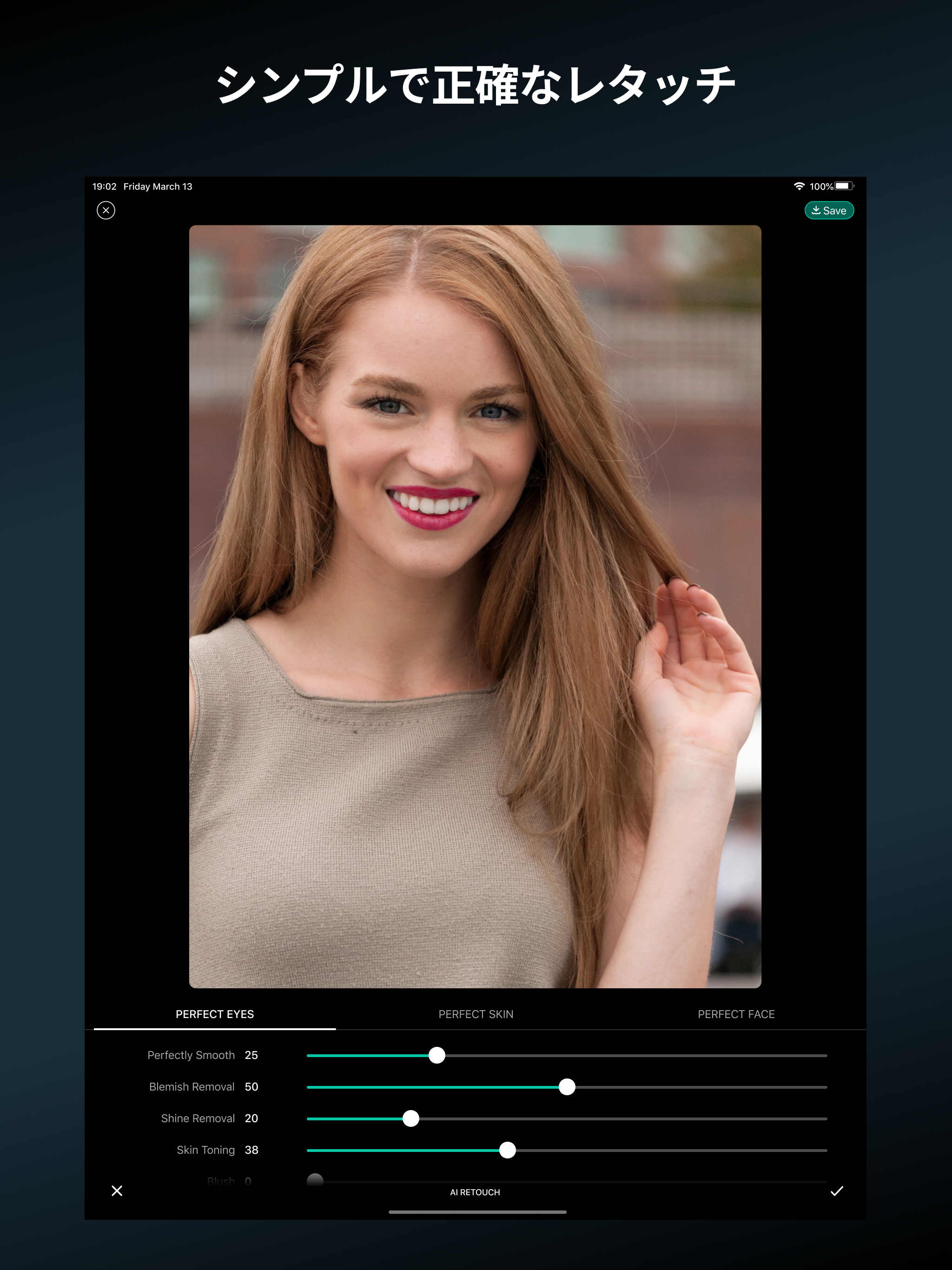Click the Skin Toning slider knob
Image resolution: width=952 pixels, height=1270 pixels.
tap(507, 1150)
